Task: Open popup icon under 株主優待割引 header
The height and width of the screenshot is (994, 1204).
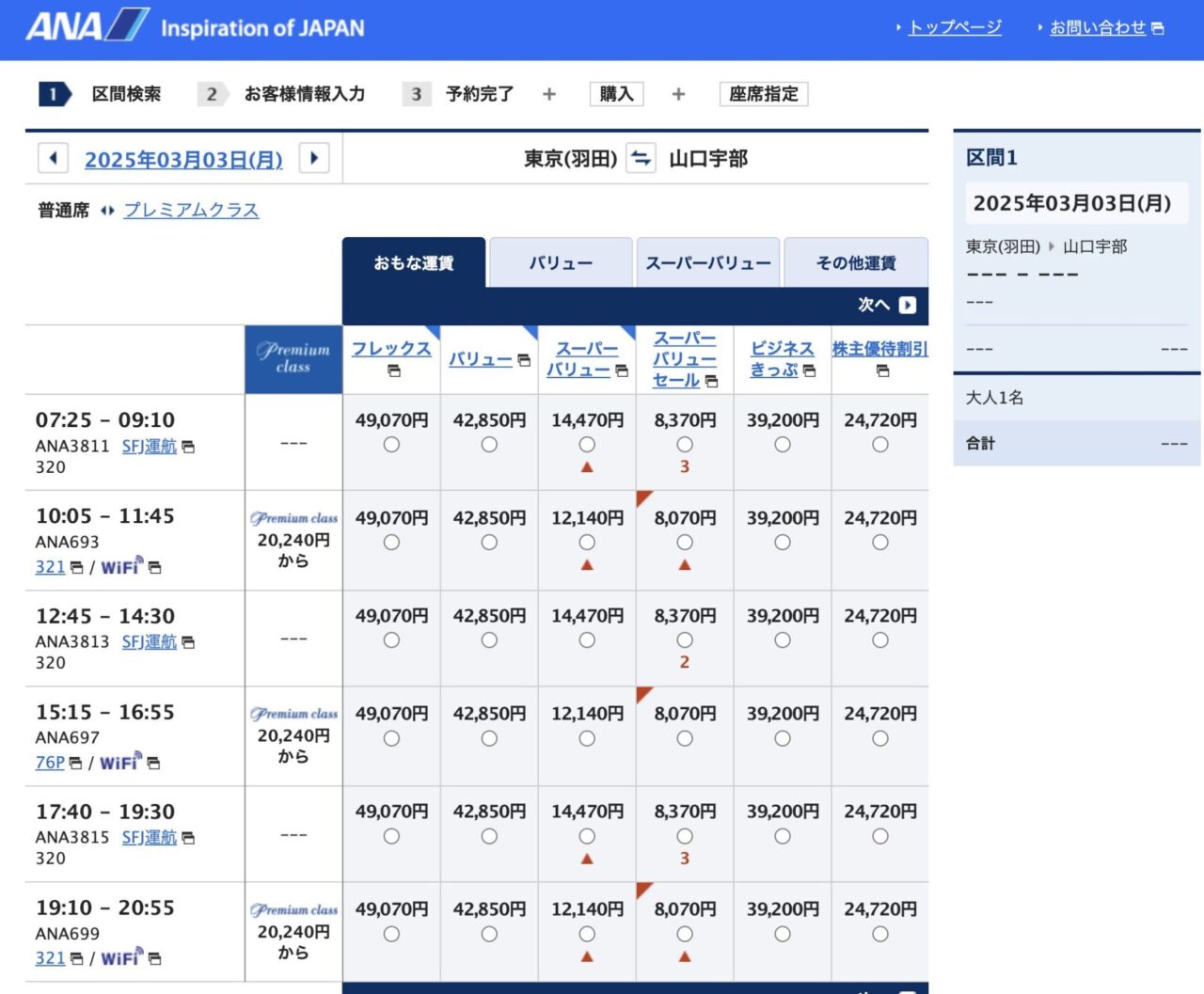Action: pyautogui.click(x=882, y=371)
